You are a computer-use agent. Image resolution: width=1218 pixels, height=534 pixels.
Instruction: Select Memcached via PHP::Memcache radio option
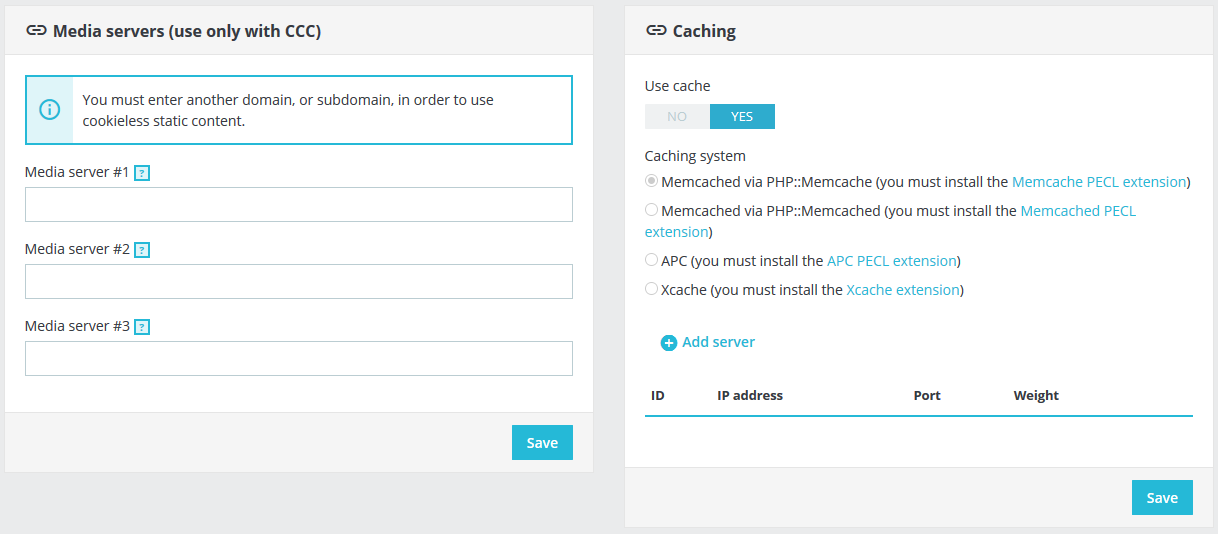(x=652, y=182)
